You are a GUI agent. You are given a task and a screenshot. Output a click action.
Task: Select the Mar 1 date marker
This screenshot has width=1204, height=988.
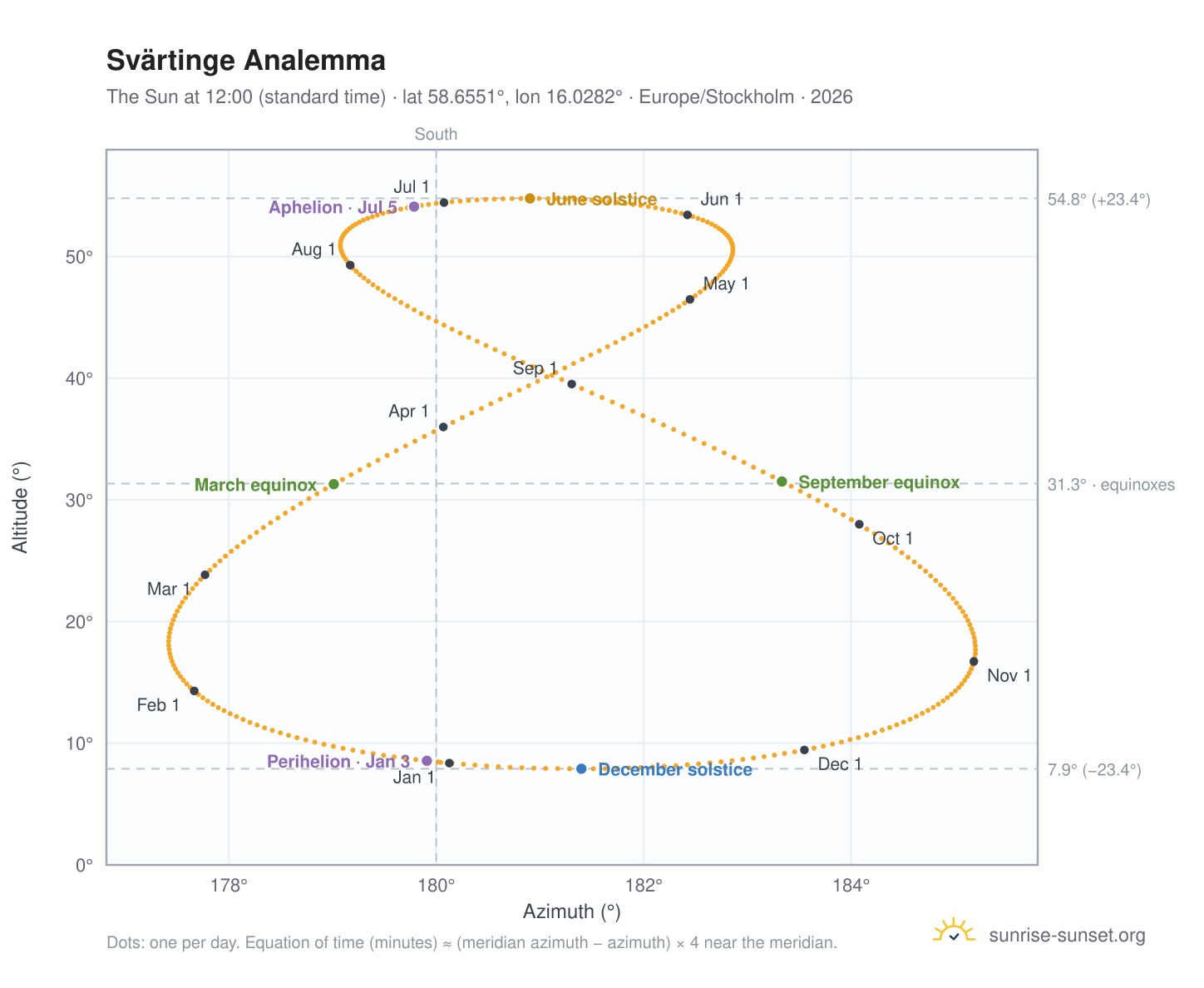pos(205,575)
